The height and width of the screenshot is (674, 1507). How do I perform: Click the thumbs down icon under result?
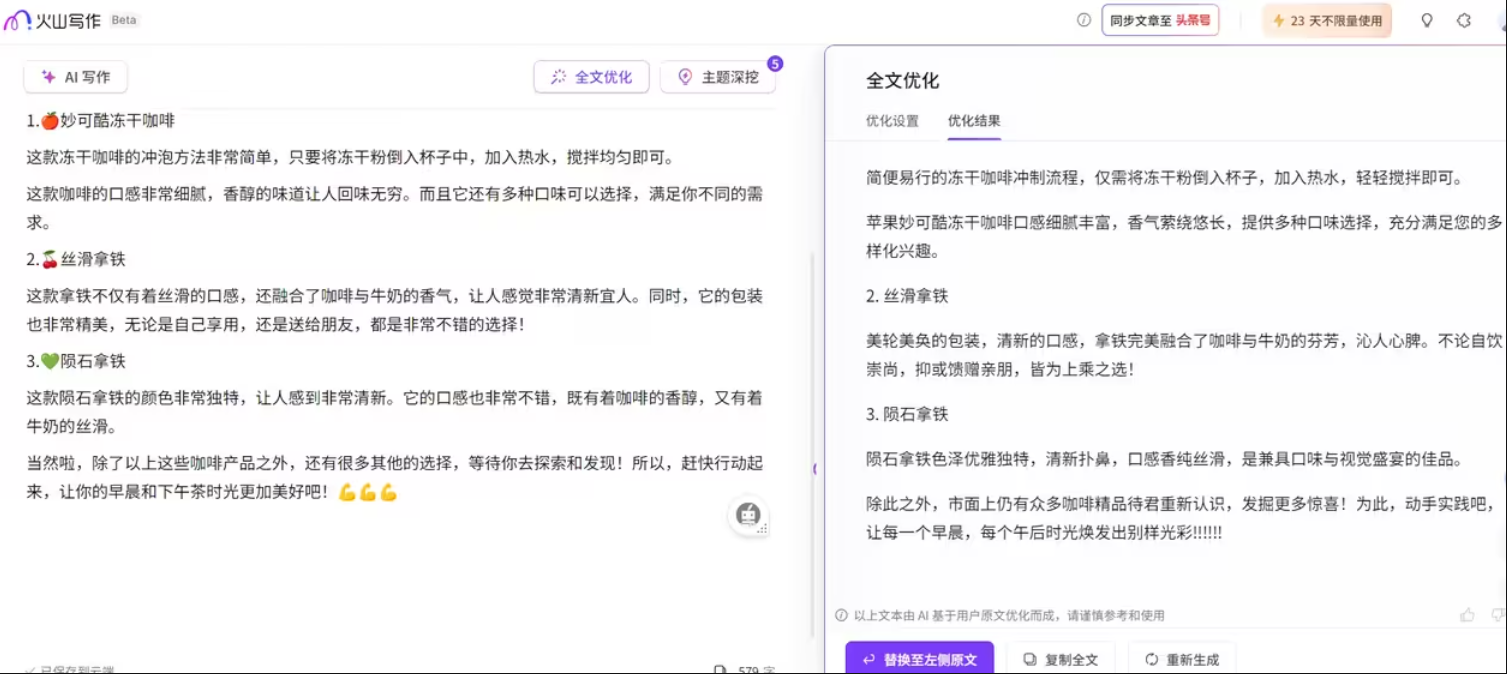click(1498, 615)
